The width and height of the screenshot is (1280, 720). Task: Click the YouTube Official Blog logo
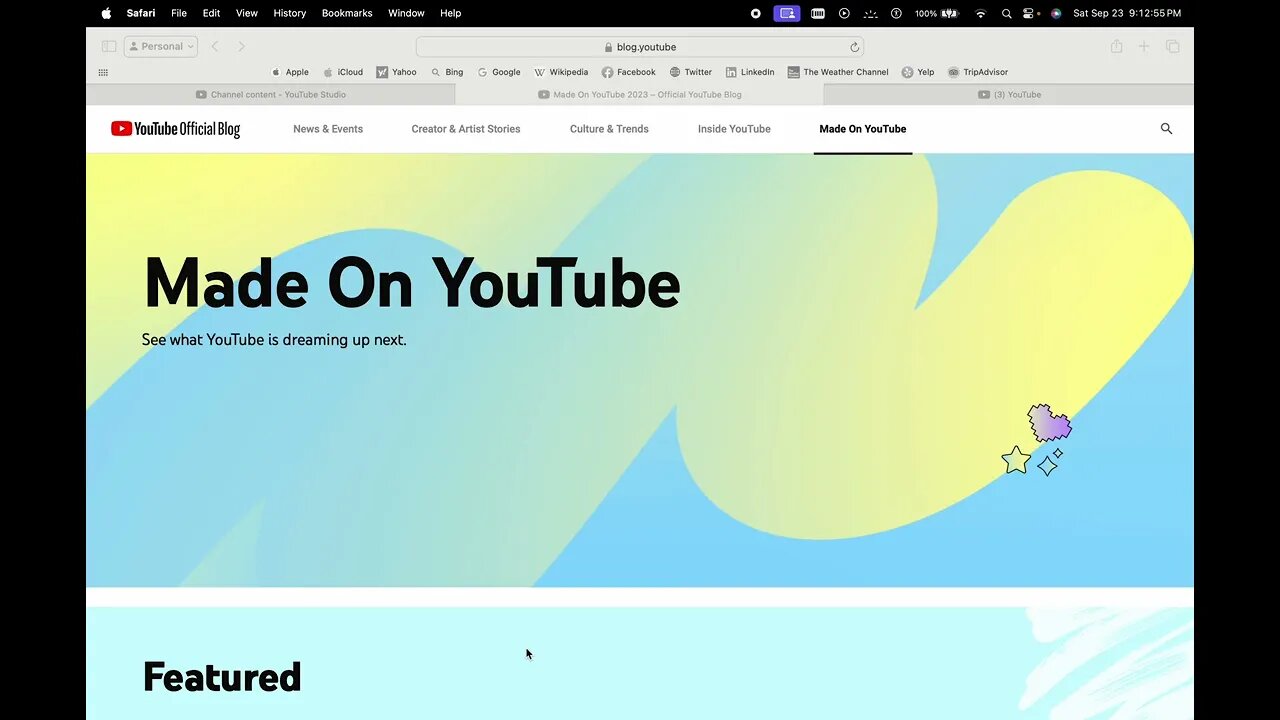coord(176,129)
